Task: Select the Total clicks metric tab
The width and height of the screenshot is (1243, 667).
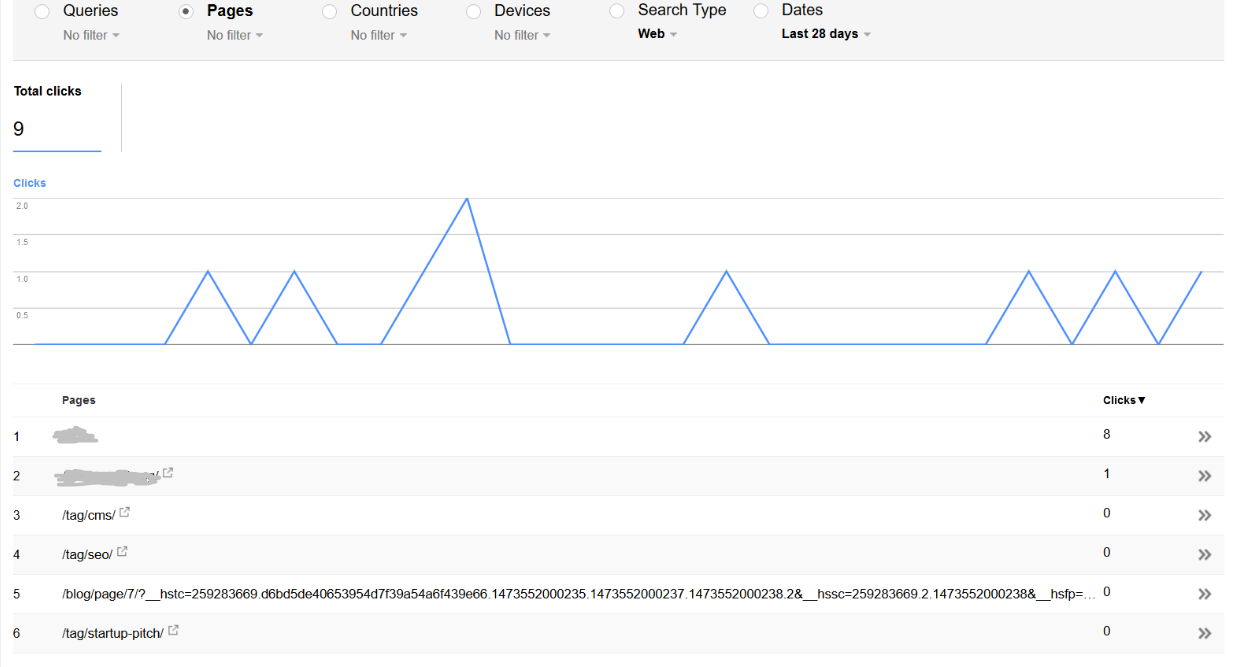Action: tap(57, 117)
